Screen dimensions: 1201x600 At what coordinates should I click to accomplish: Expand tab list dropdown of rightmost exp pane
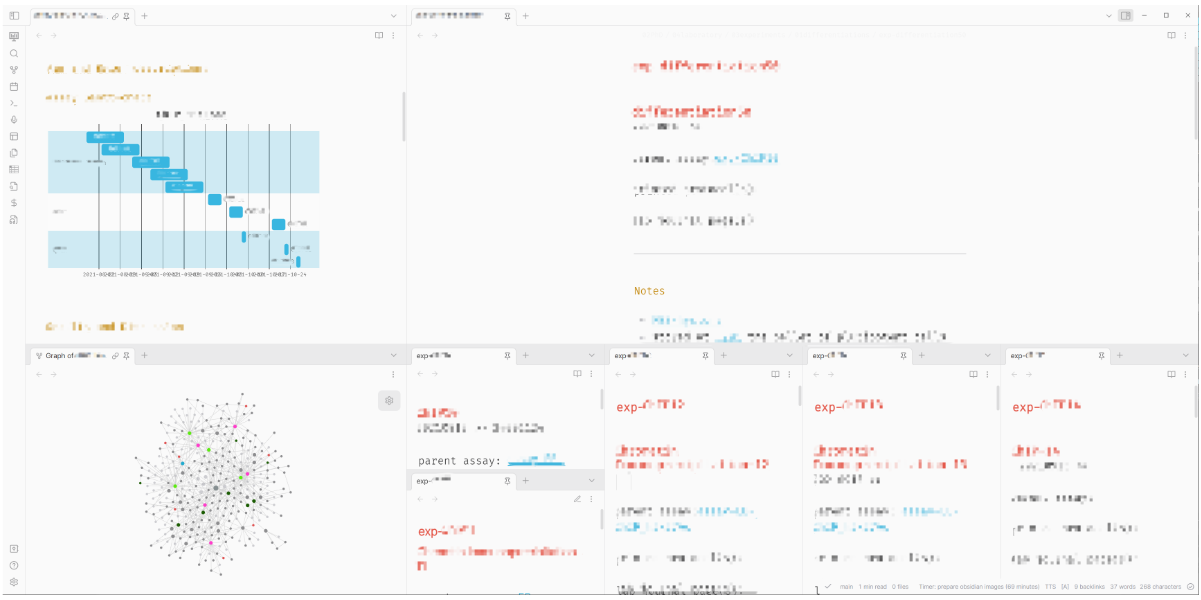coord(1186,355)
